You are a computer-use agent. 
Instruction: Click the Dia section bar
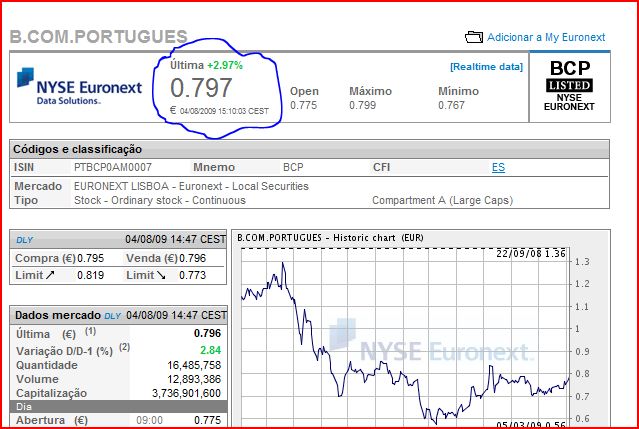[118, 407]
